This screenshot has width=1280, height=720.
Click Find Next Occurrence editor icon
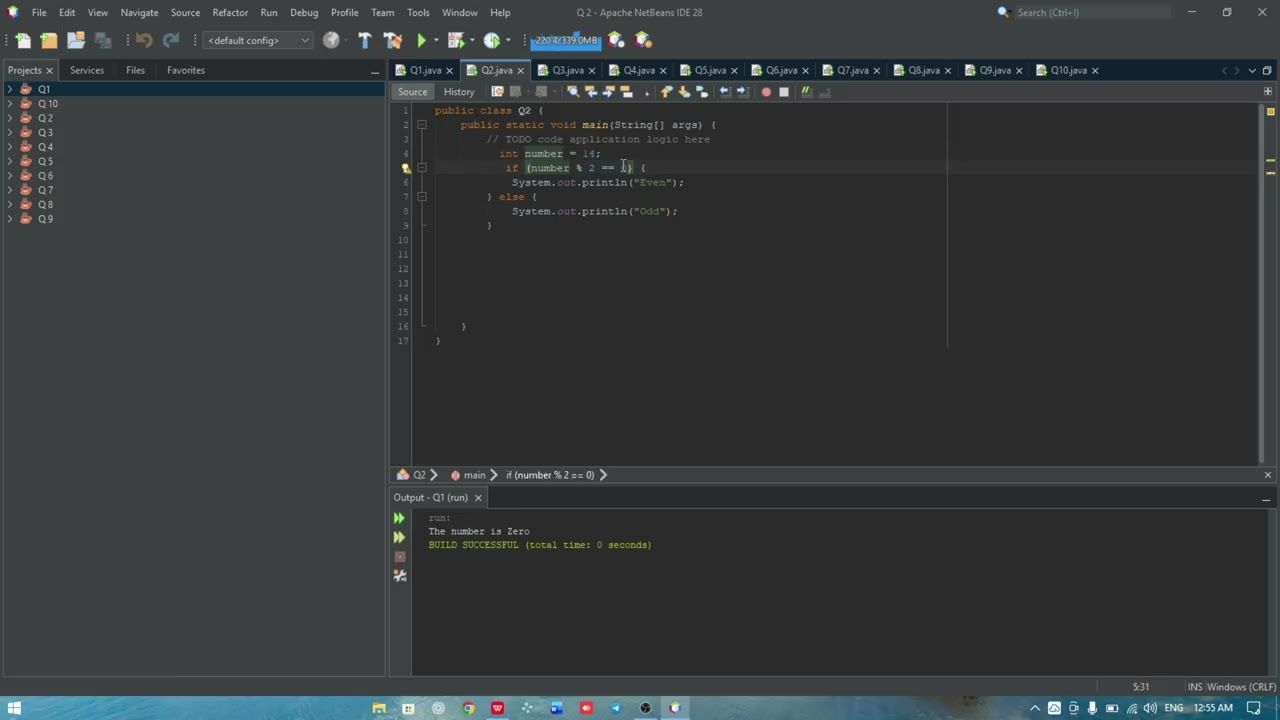point(608,92)
